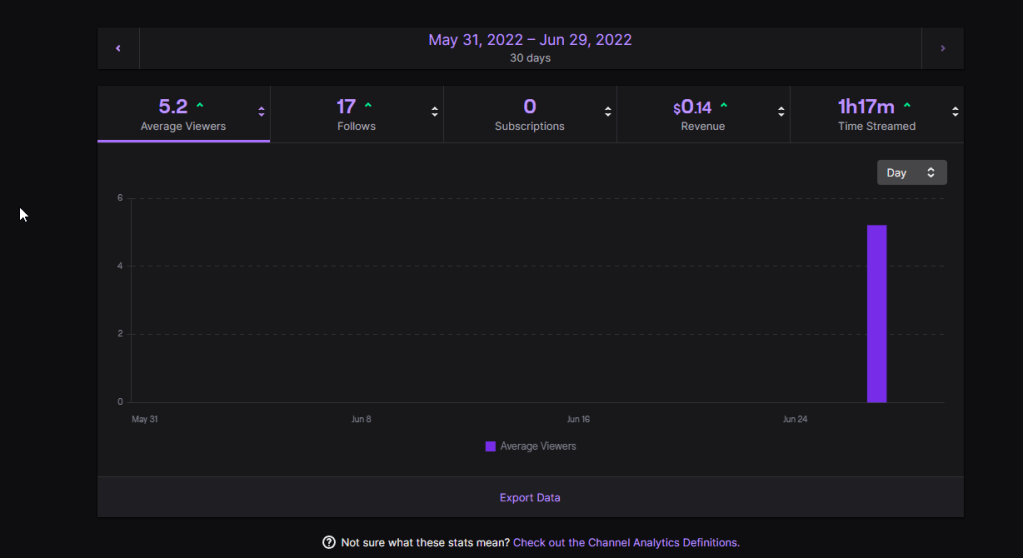
Task: Expand the Time Streamed metric selector arrows
Action: click(x=955, y=112)
